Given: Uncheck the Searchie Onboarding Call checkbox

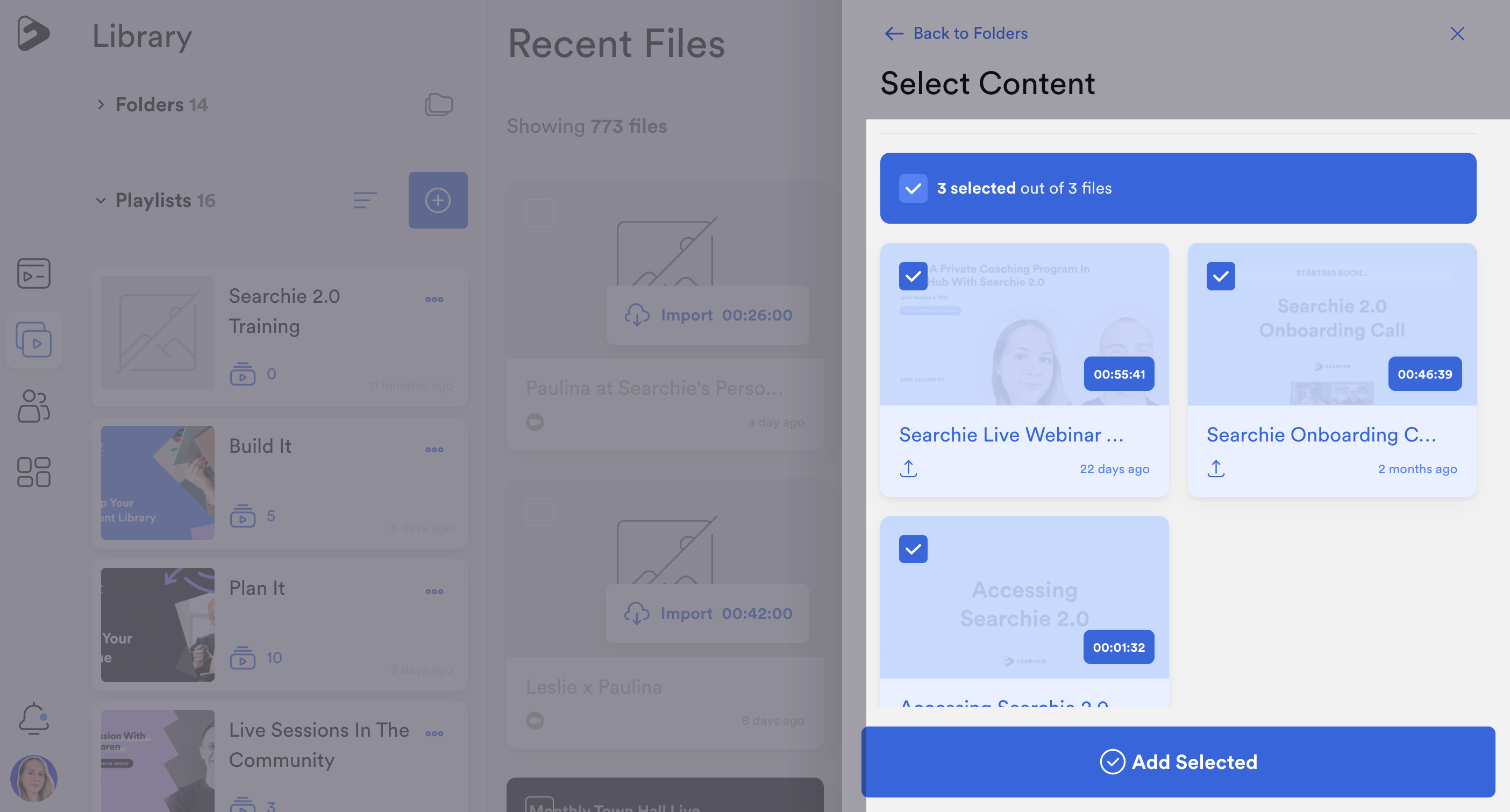Looking at the screenshot, I should point(1221,276).
